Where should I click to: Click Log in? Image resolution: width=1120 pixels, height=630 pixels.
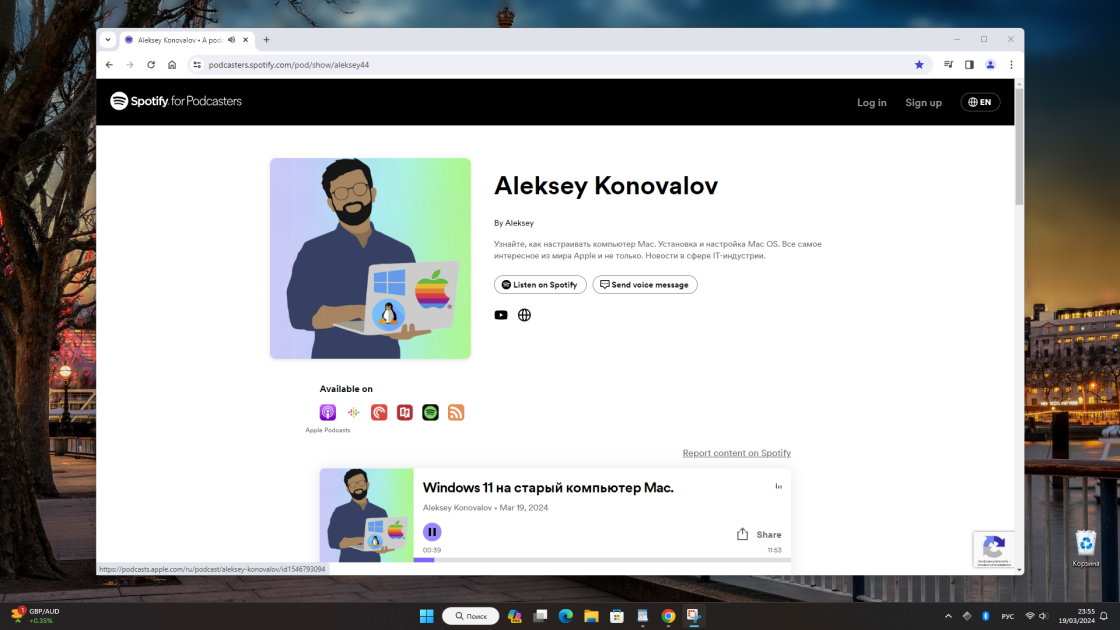(871, 102)
